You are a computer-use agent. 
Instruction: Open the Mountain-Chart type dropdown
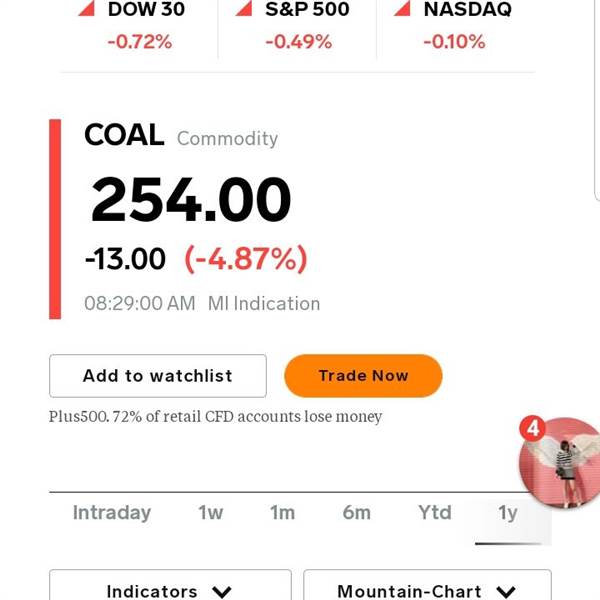(x=427, y=585)
